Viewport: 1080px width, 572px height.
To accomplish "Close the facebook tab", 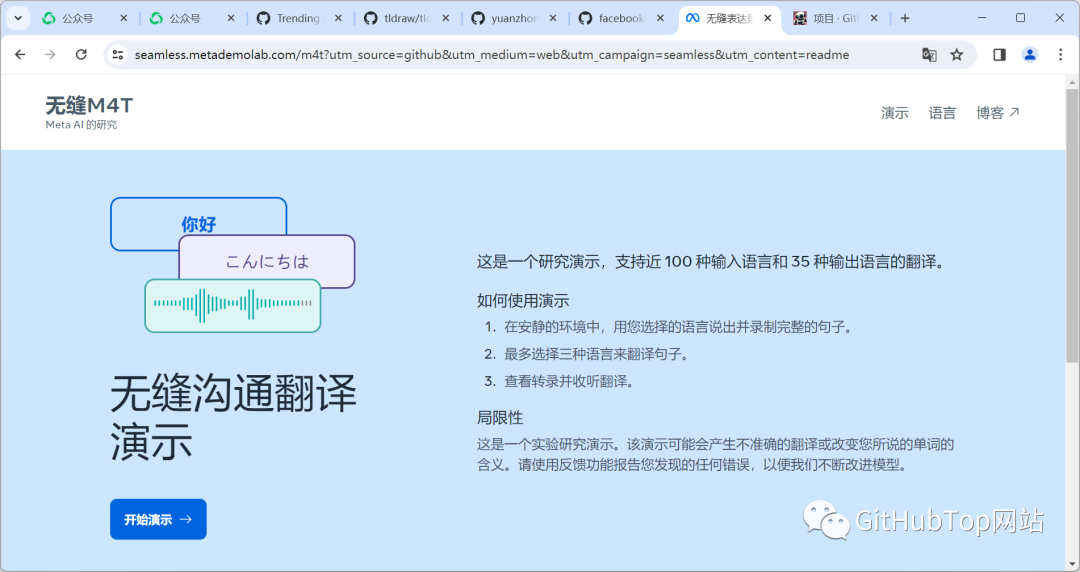I will pyautogui.click(x=661, y=19).
